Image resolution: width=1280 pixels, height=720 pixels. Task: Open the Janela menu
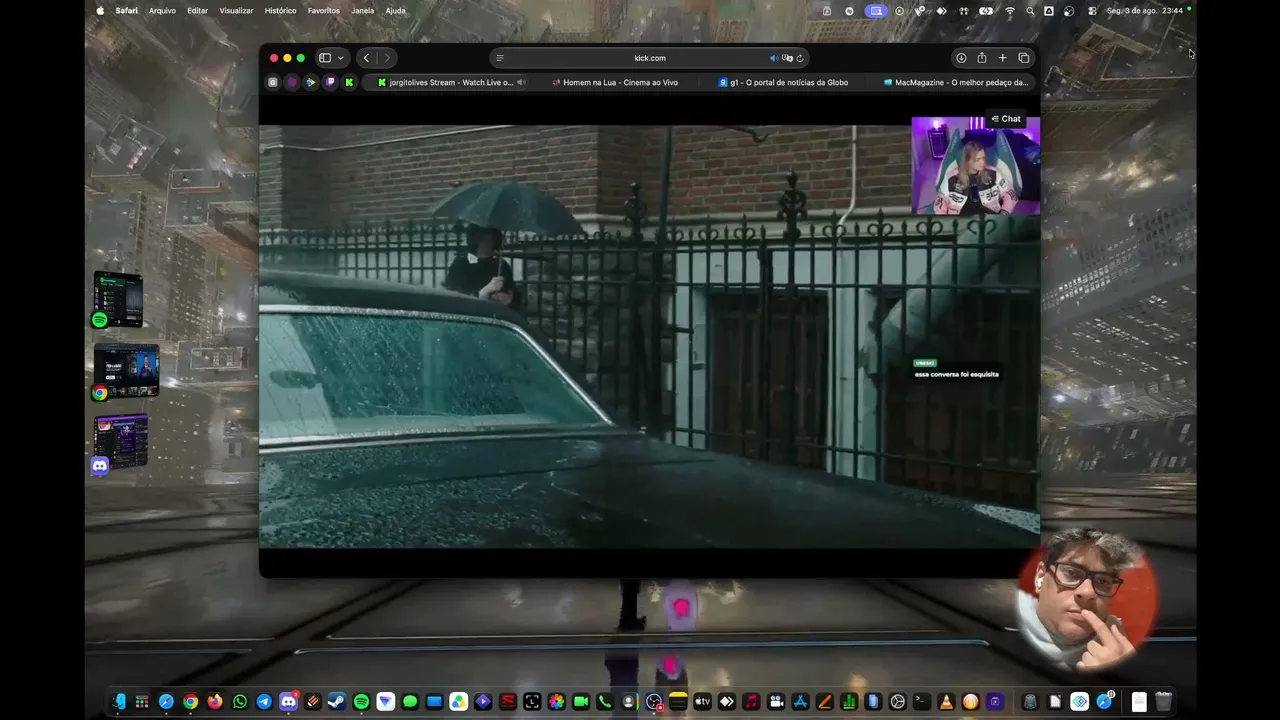pos(363,11)
